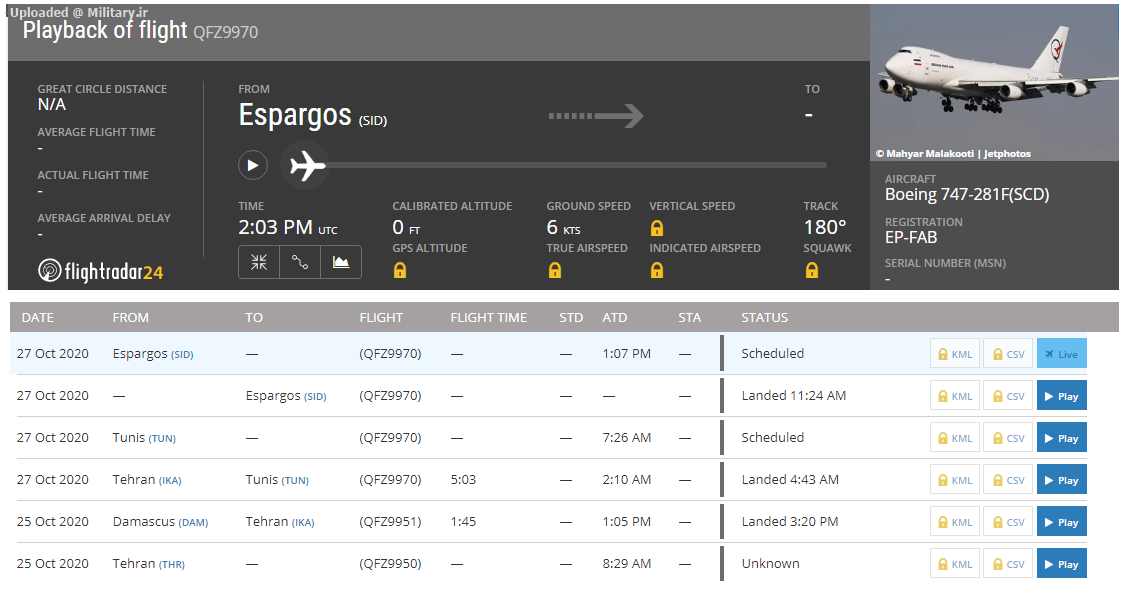1121x603 pixels.
Task: Click the center-on-aircraft arrows icon
Action: (259, 262)
